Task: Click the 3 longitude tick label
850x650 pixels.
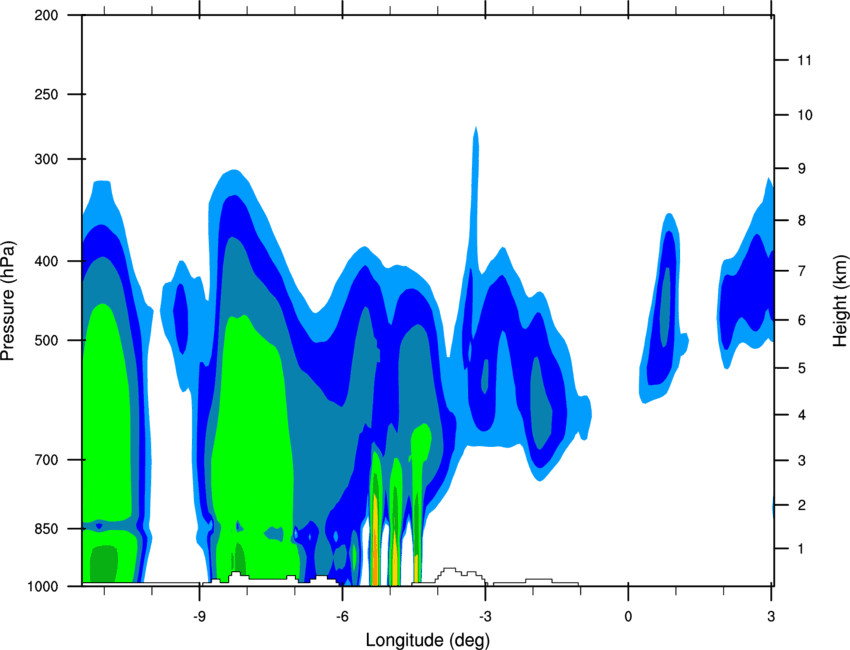Action: (x=771, y=616)
